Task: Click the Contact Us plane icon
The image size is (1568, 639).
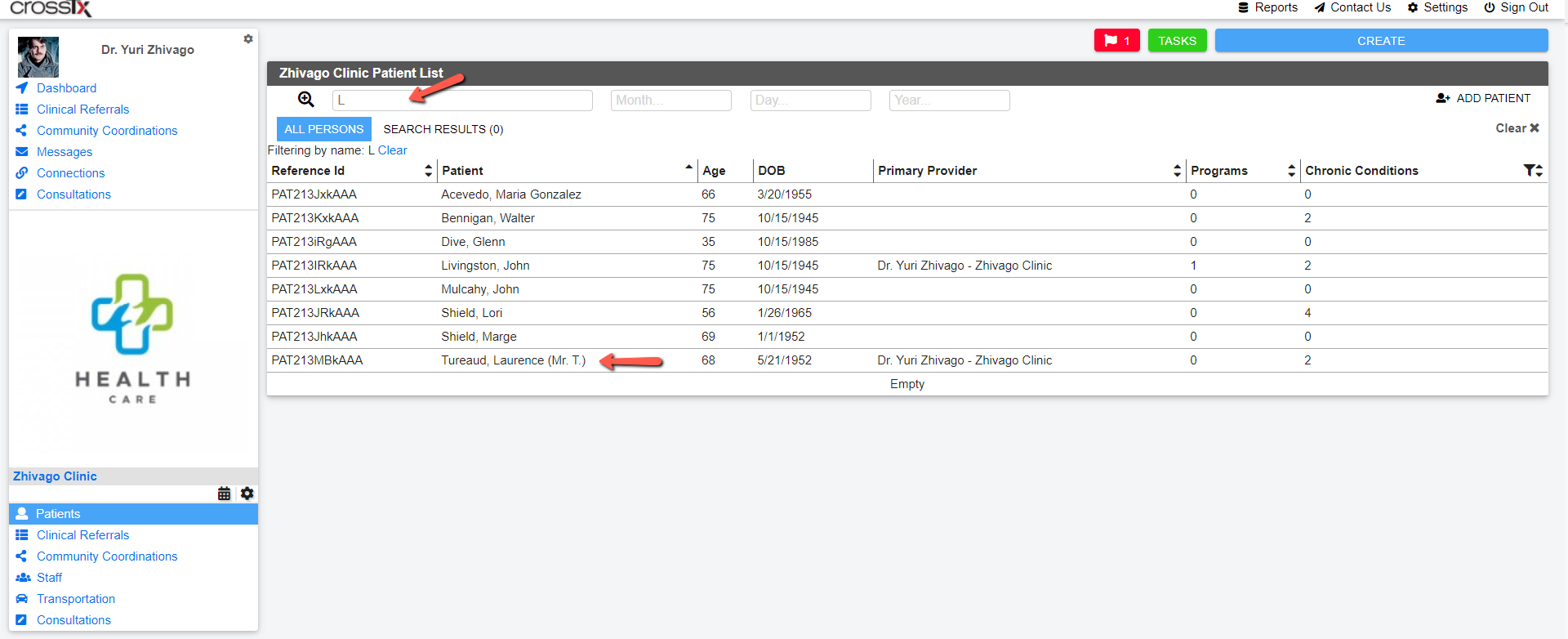Action: pos(1319,7)
